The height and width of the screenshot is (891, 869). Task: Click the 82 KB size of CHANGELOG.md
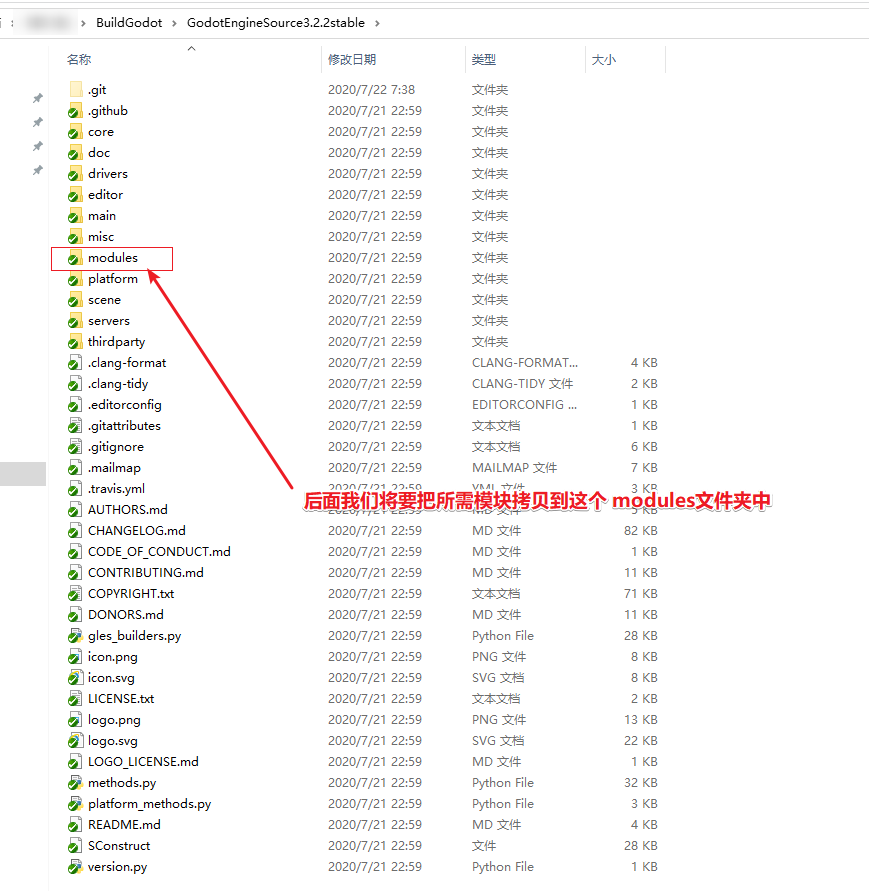[x=641, y=531]
